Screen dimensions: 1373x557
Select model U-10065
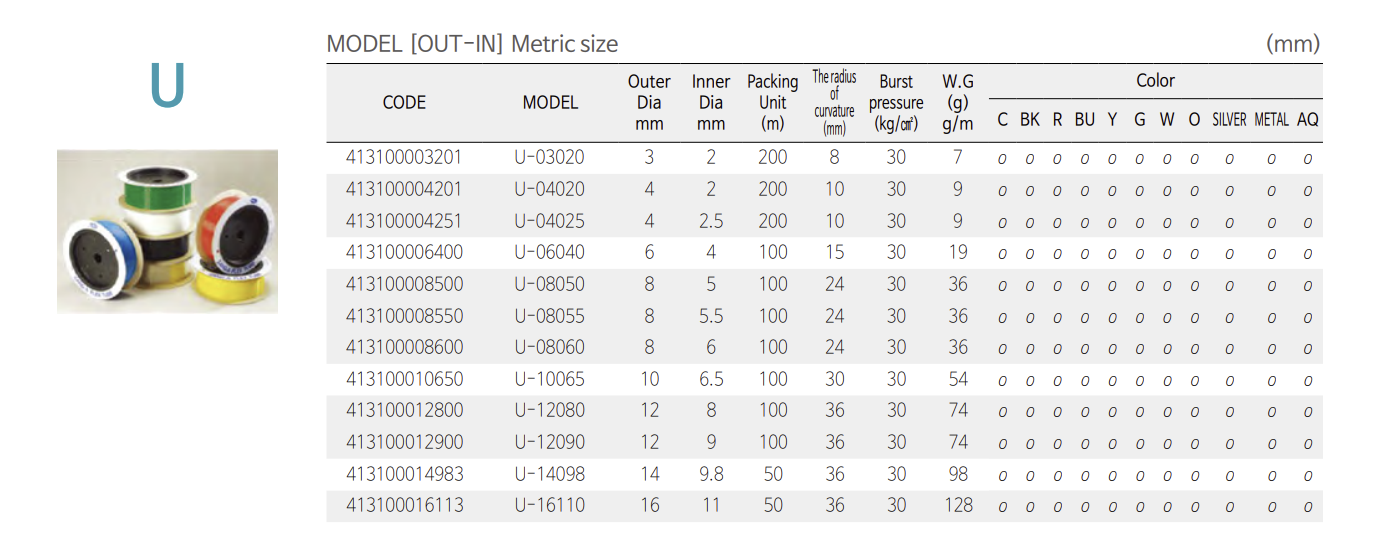pyautogui.click(x=550, y=379)
